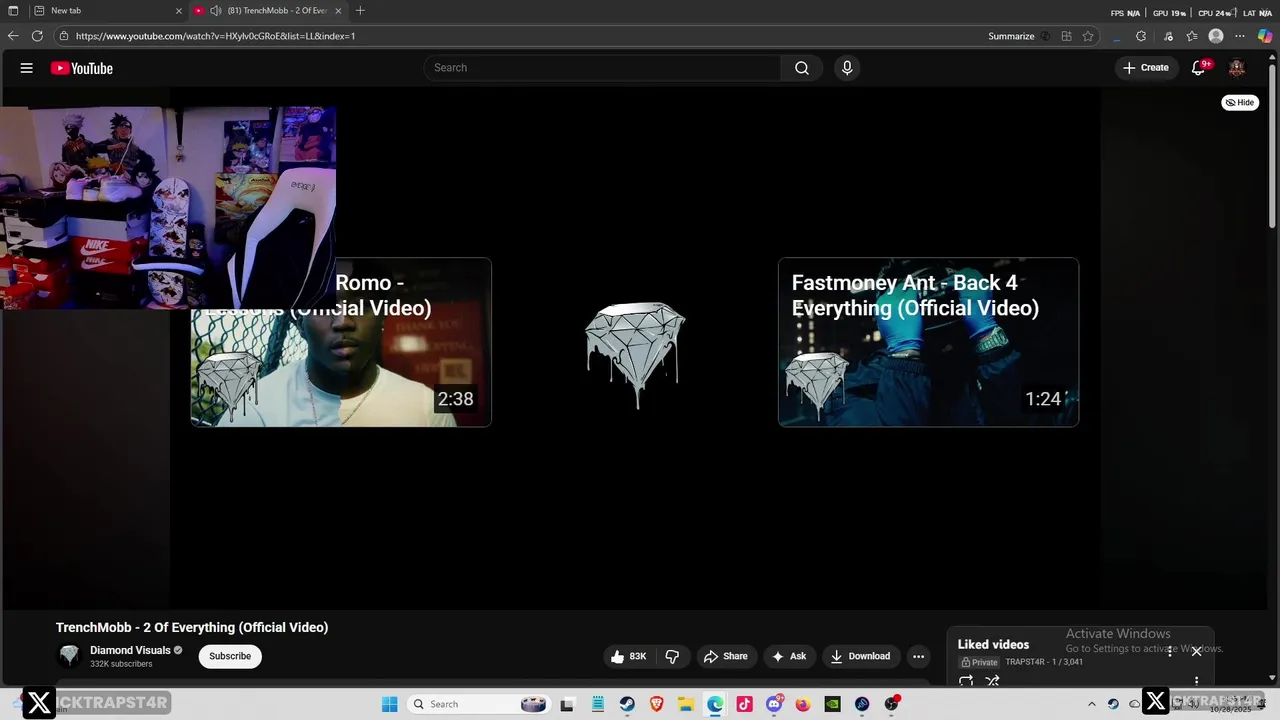The width and height of the screenshot is (1280, 720).
Task: Open the favorites list icon
Action: pos(1192,36)
